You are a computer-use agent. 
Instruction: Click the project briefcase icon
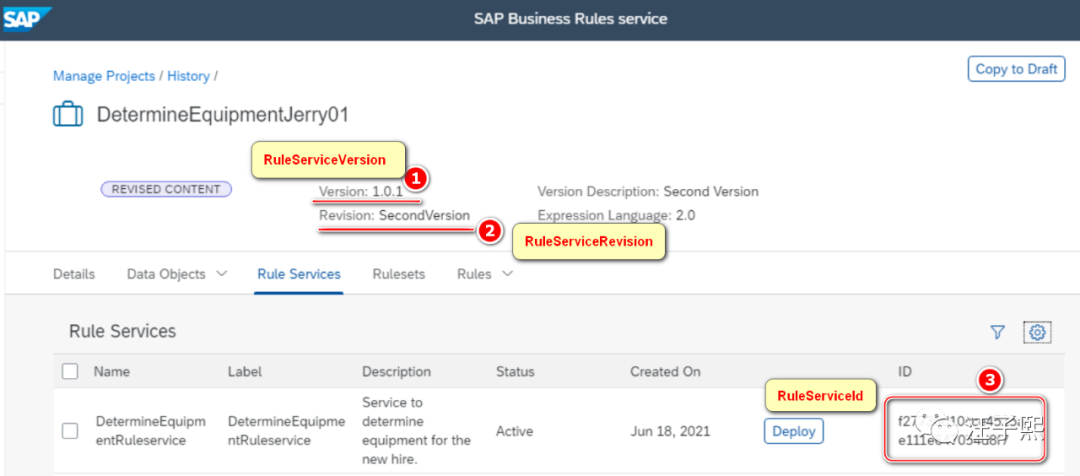tap(67, 114)
